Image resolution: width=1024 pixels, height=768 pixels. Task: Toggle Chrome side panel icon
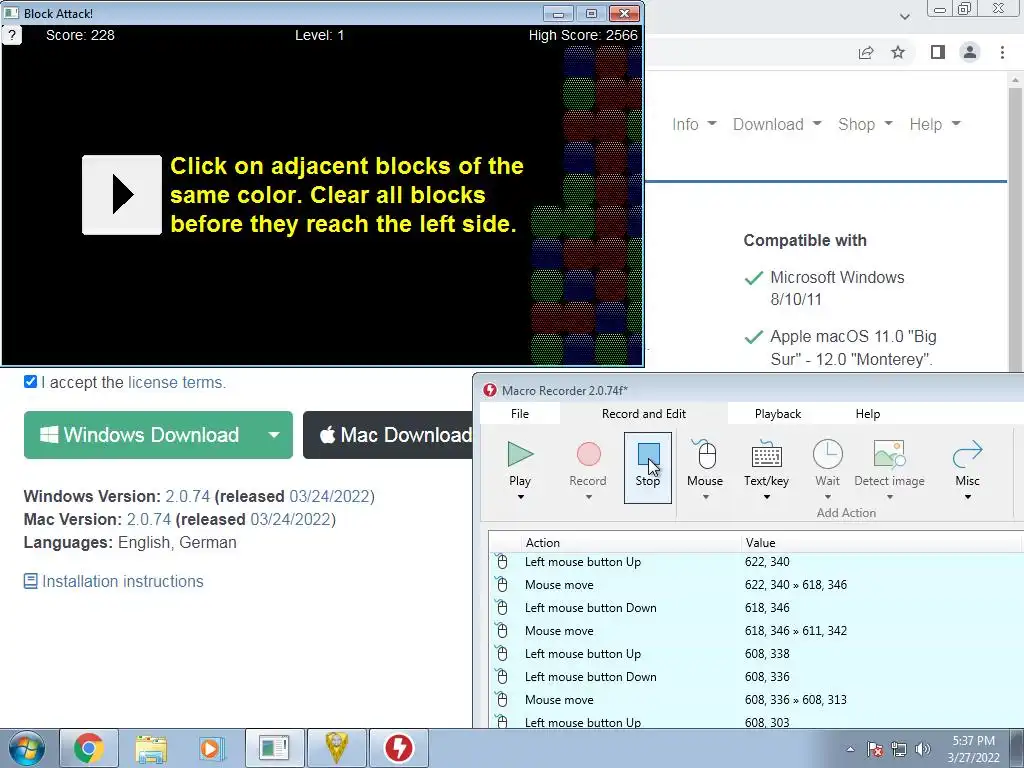click(x=938, y=52)
